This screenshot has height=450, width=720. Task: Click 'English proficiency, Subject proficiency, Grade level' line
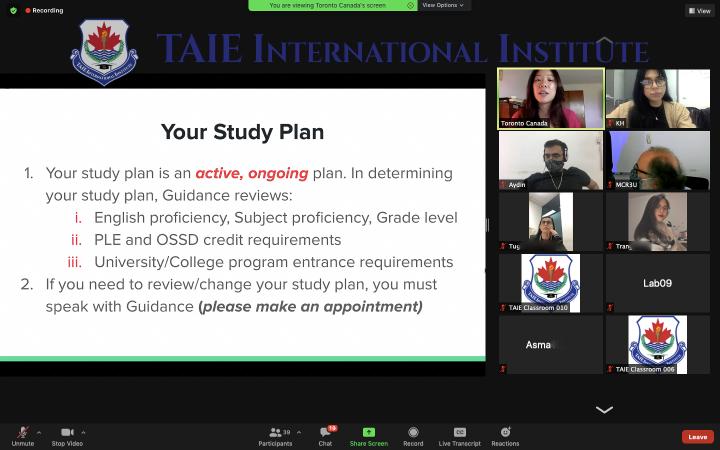coord(276,218)
